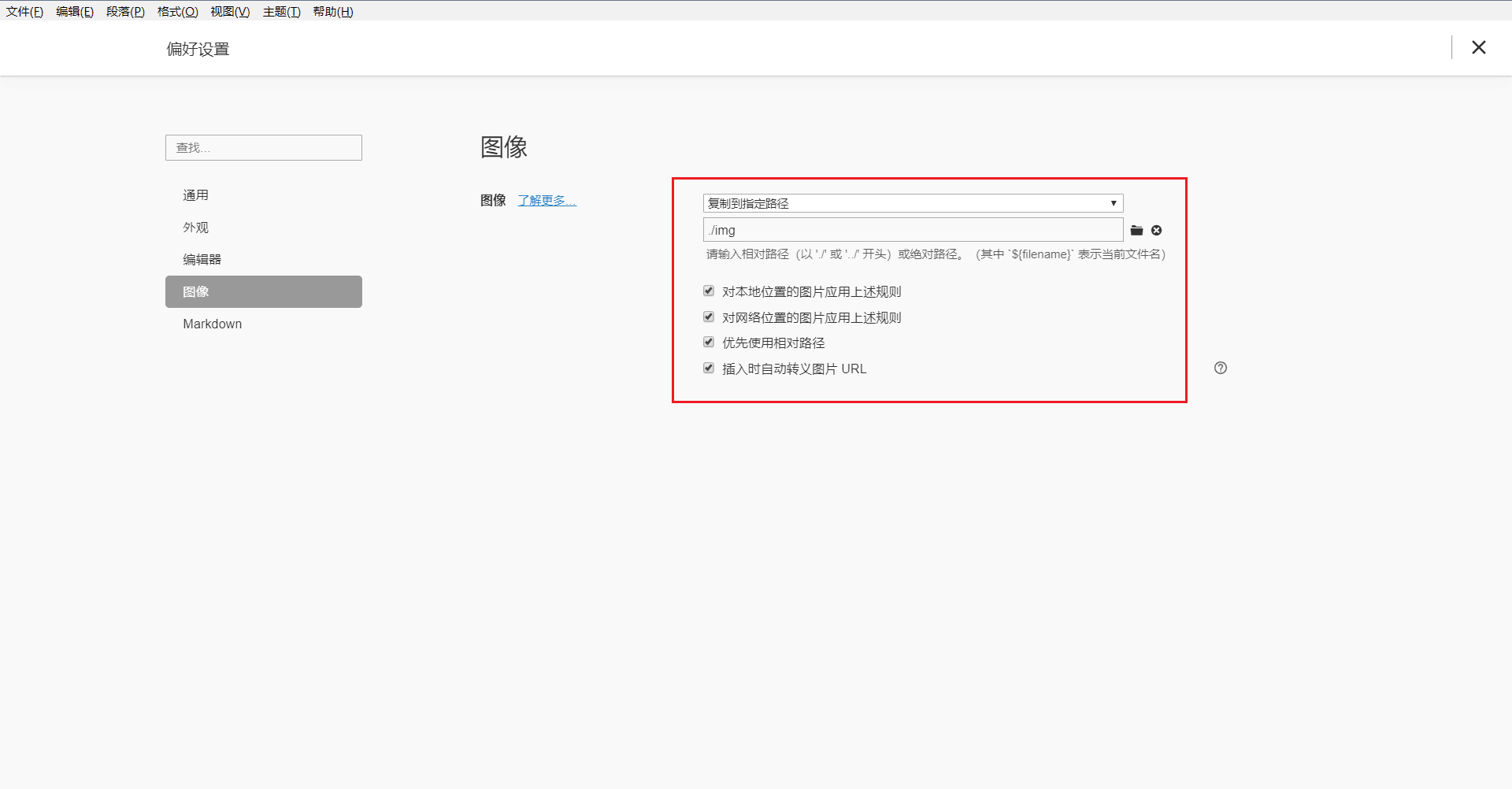Image resolution: width=1512 pixels, height=789 pixels.
Task: Toggle '对网络位置的图片应用上述规则' checkbox
Action: pos(709,317)
